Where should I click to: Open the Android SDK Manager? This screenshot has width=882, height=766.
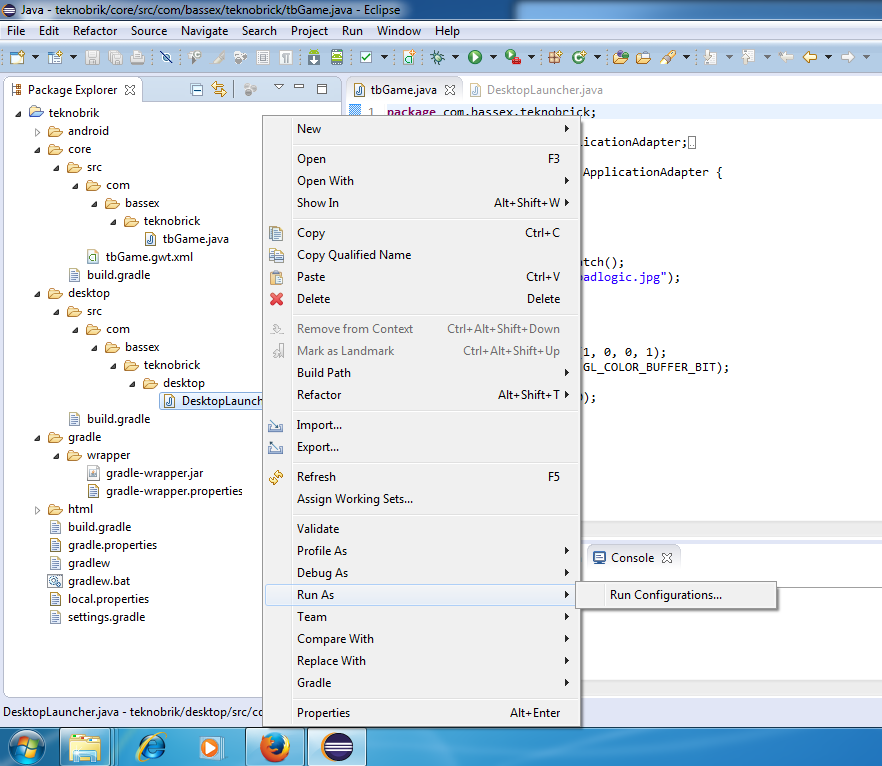(x=314, y=57)
